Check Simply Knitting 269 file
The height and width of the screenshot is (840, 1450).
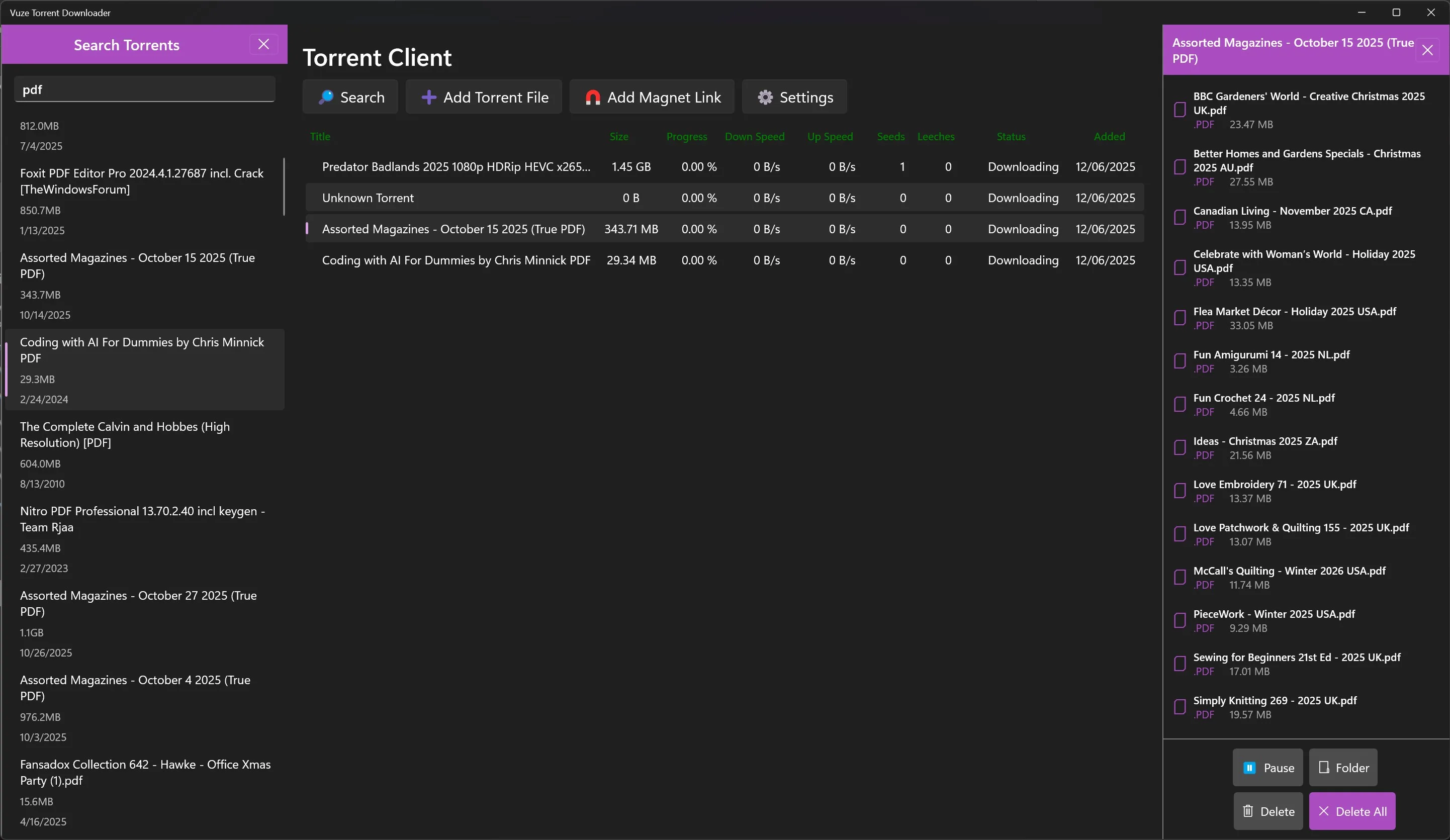click(1180, 707)
